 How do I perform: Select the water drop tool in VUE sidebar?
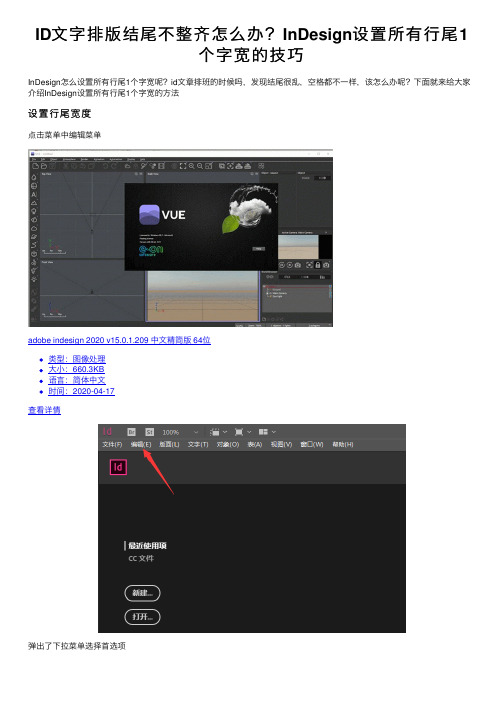(x=34, y=177)
